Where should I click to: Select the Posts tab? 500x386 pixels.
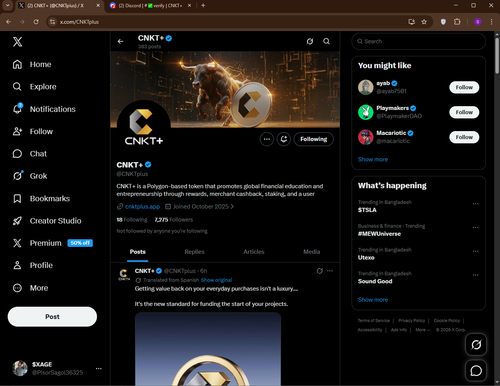click(x=138, y=252)
